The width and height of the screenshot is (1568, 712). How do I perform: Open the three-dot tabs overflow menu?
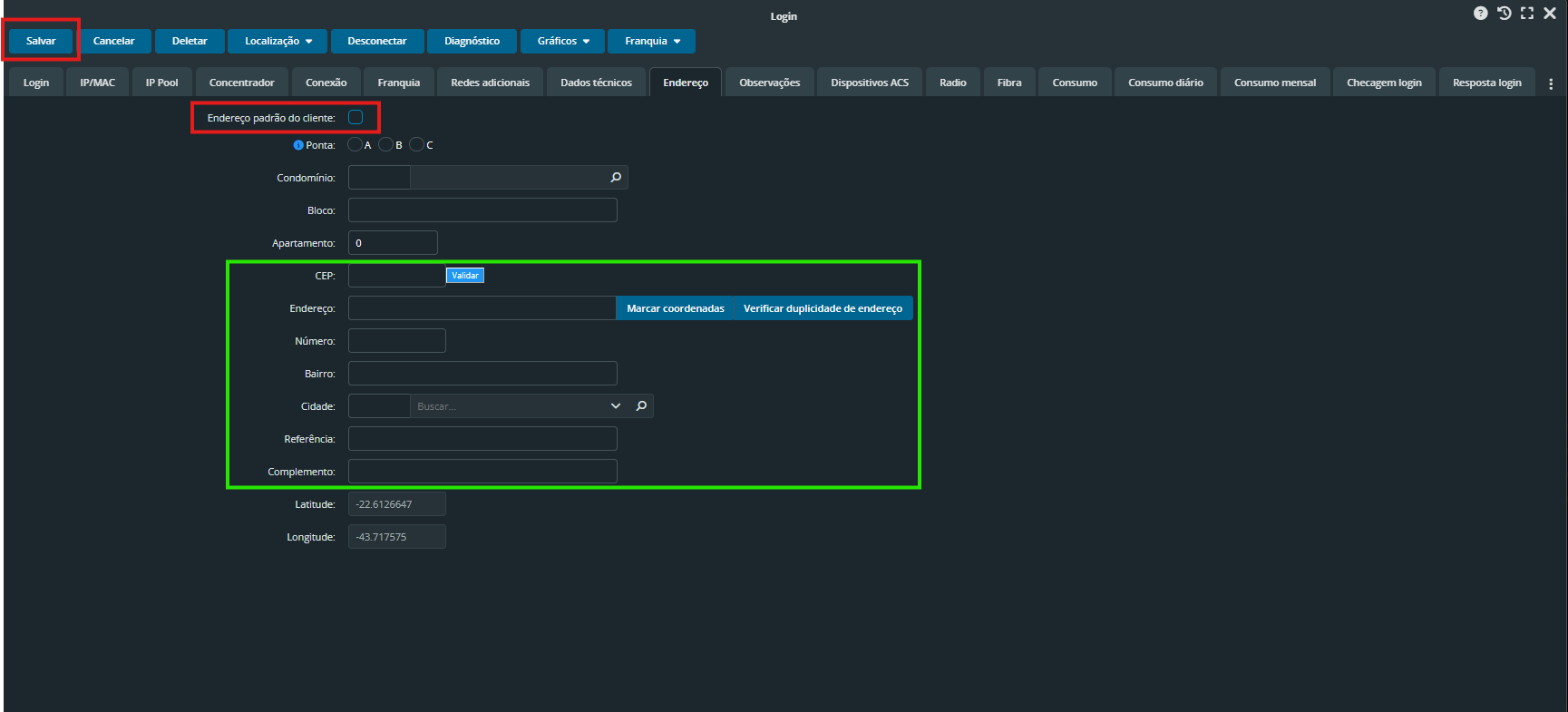pyautogui.click(x=1551, y=83)
